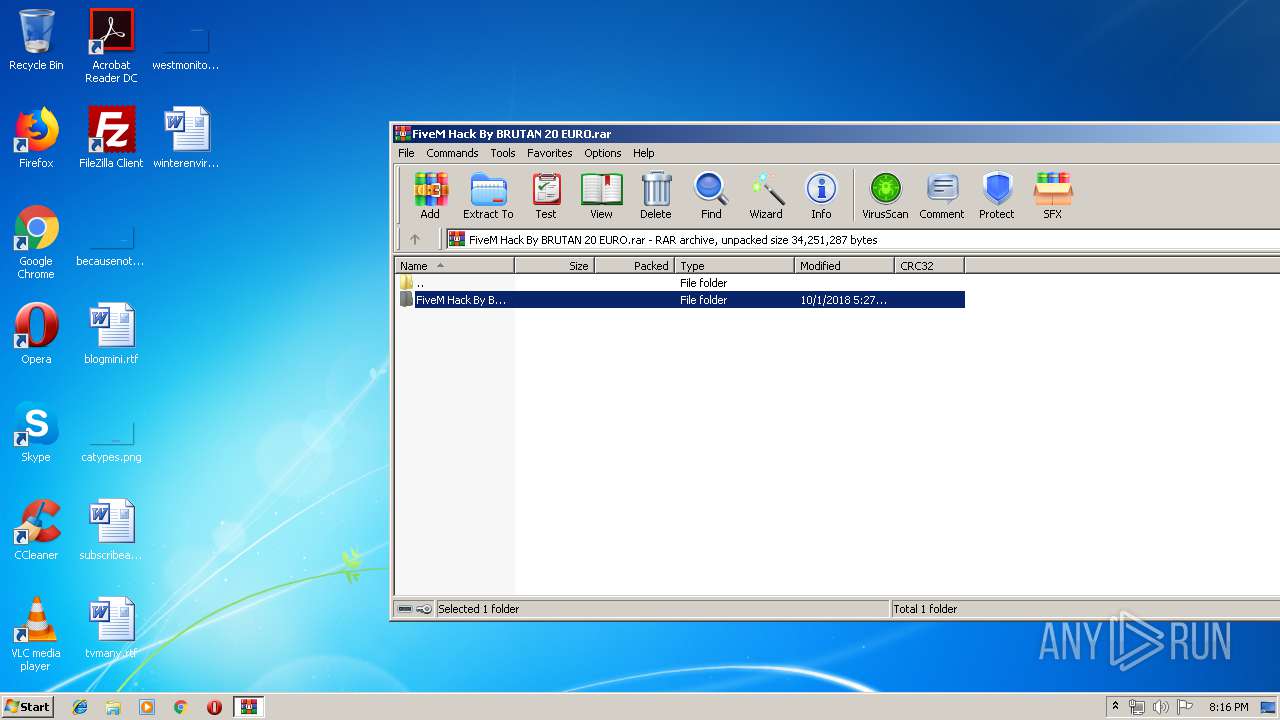Select the winterenvir... document on desktop

(186, 138)
